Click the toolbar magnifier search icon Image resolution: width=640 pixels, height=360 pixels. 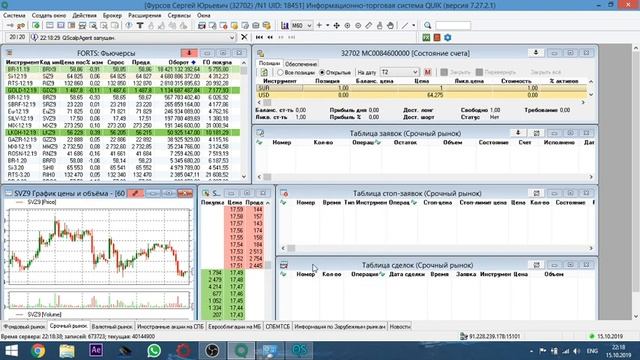pyautogui.click(x=427, y=25)
